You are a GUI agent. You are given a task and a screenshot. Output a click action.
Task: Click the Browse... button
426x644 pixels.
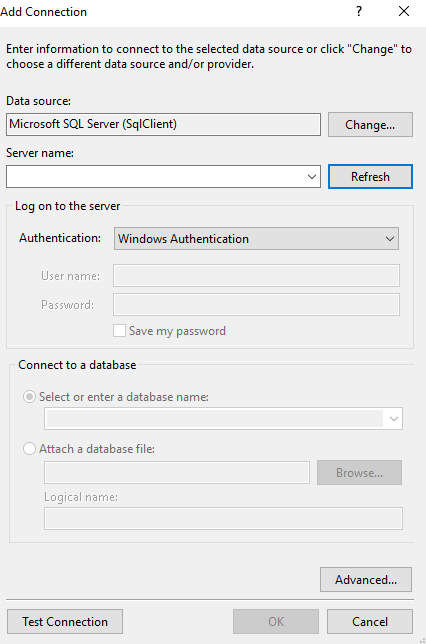359,472
